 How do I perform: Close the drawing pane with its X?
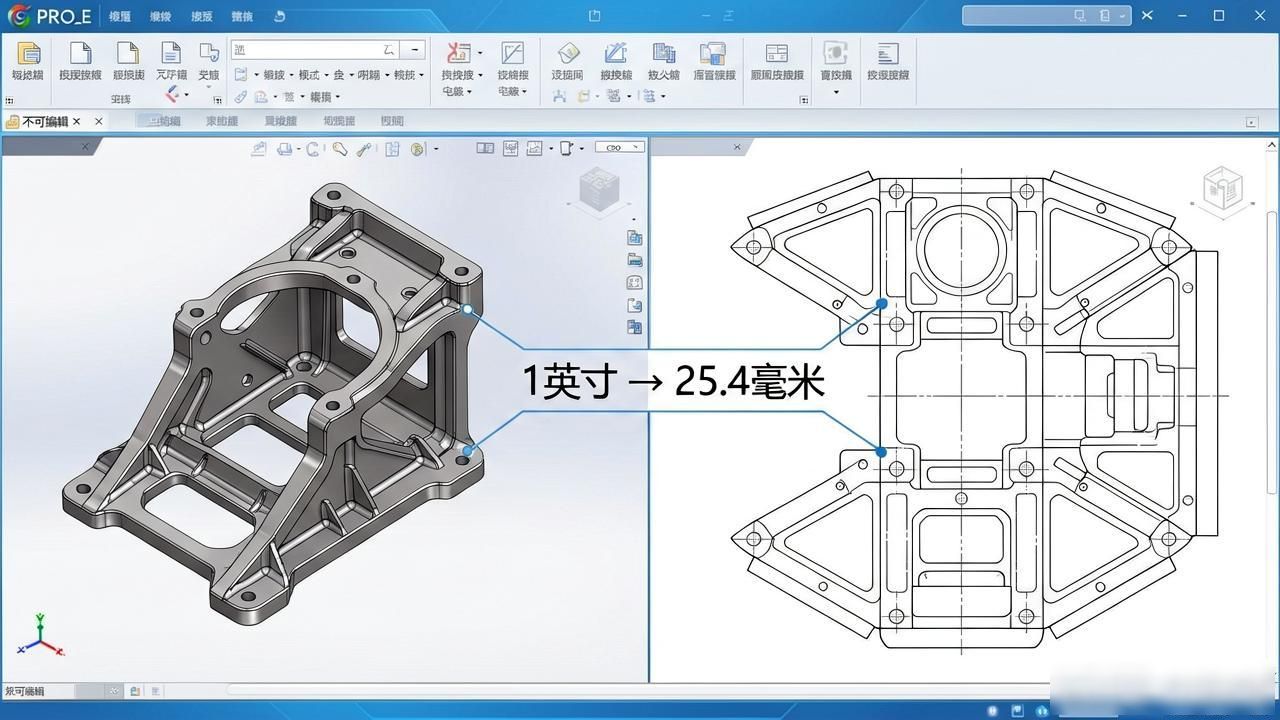(737, 147)
